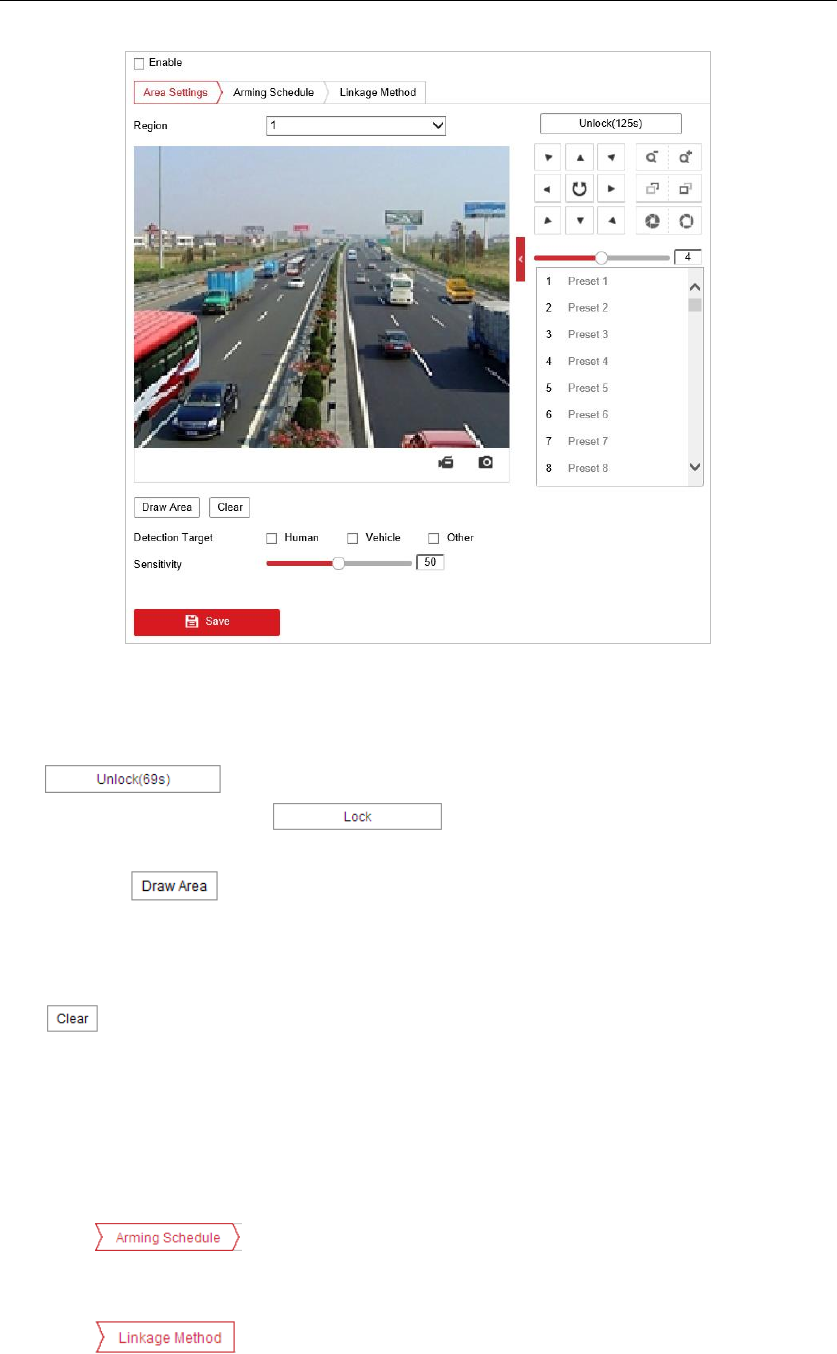Switch to Linkage Method tab in the panel

[x=378, y=92]
